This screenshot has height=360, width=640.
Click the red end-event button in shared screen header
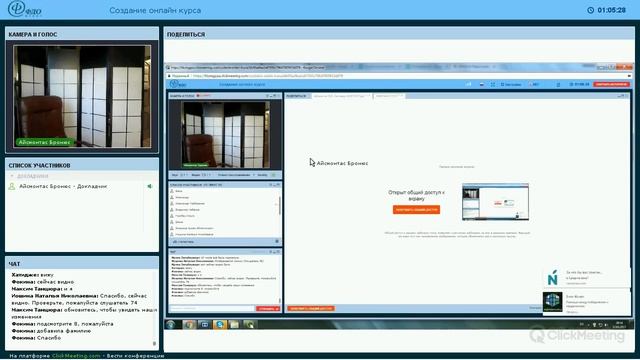611,84
